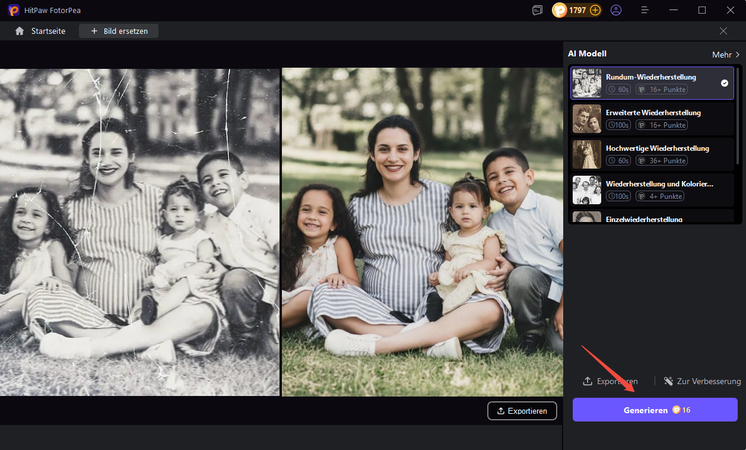
Task: Click the plus icon on Bild ersetzen
Action: (x=94, y=31)
